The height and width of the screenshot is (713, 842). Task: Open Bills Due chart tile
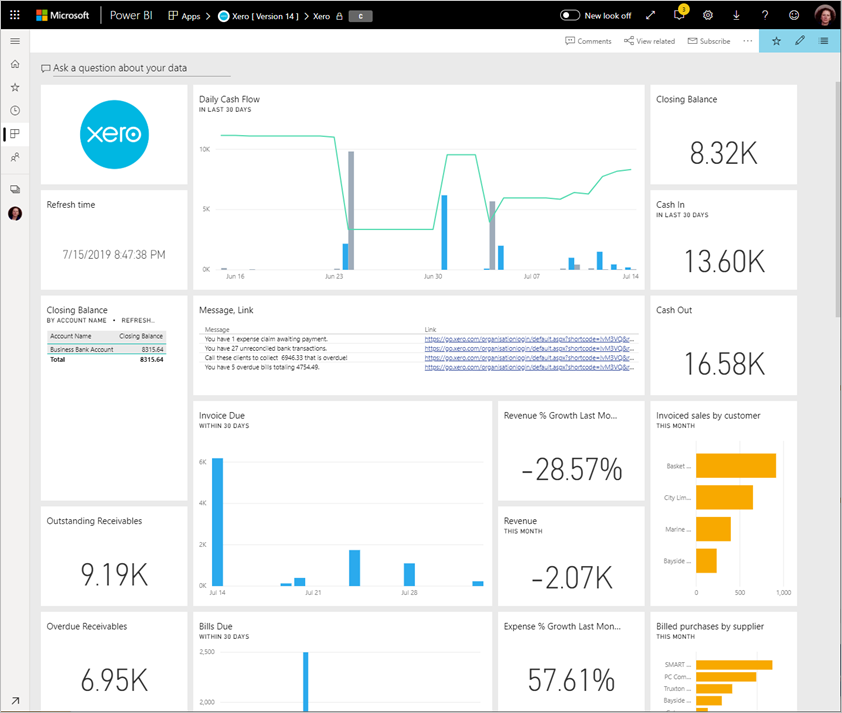343,661
